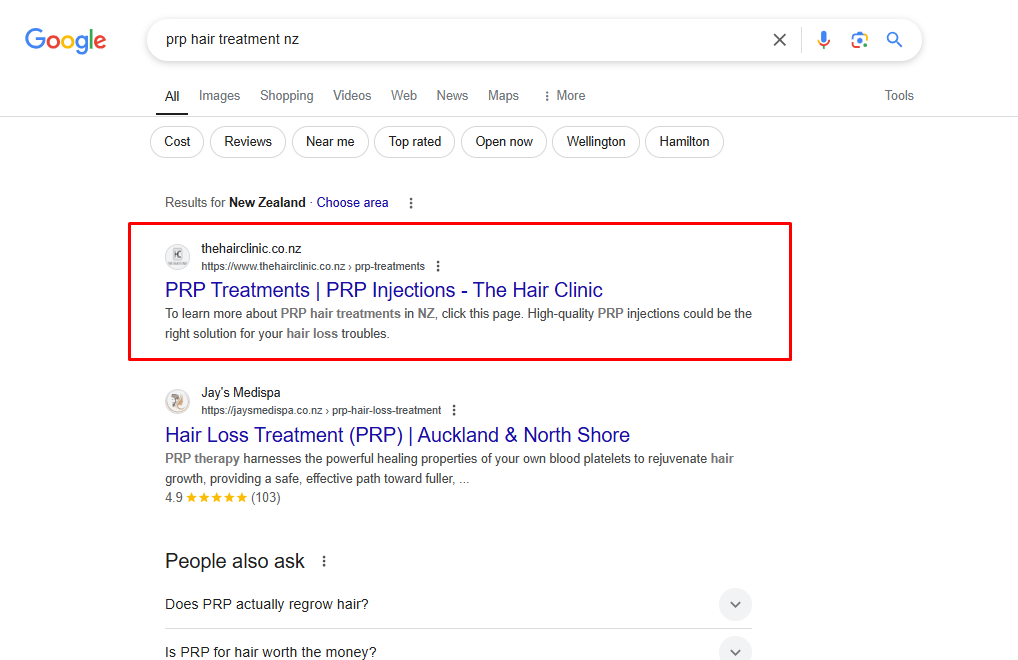Open PRP Treatments | PRP Injections result
This screenshot has width=1018, height=660.
pos(384,289)
